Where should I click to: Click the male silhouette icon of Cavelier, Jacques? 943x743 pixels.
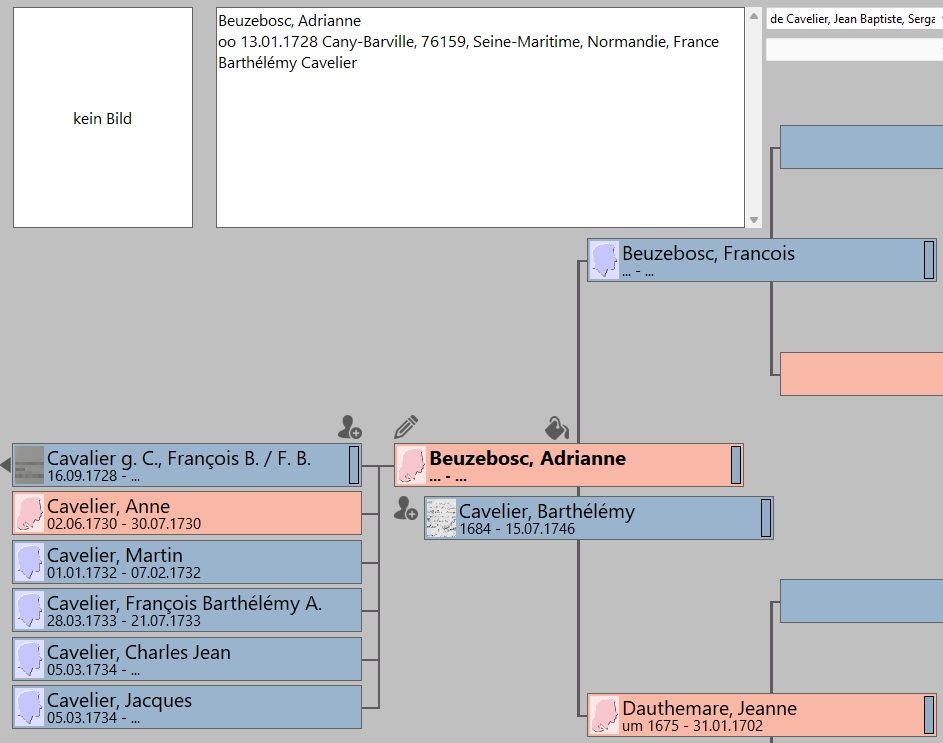pyautogui.click(x=29, y=707)
